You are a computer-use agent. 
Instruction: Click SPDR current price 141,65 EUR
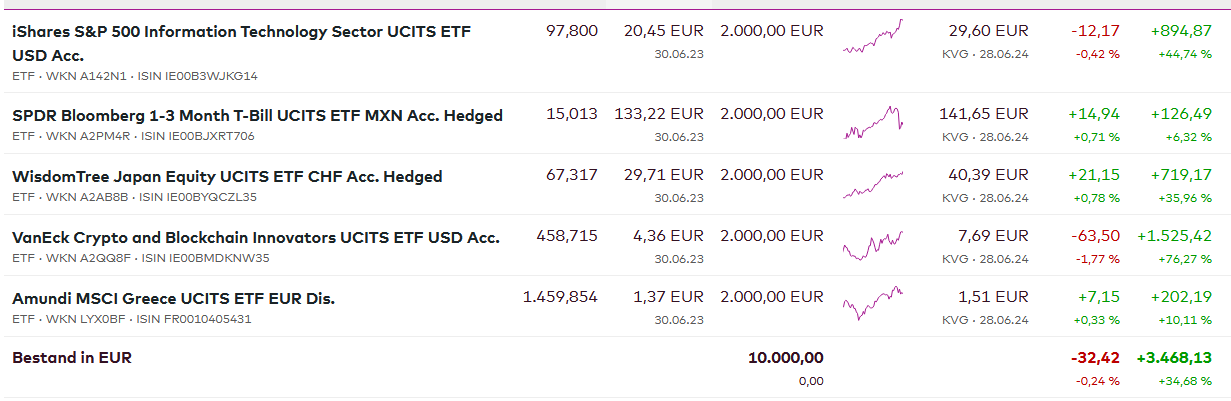click(x=983, y=114)
